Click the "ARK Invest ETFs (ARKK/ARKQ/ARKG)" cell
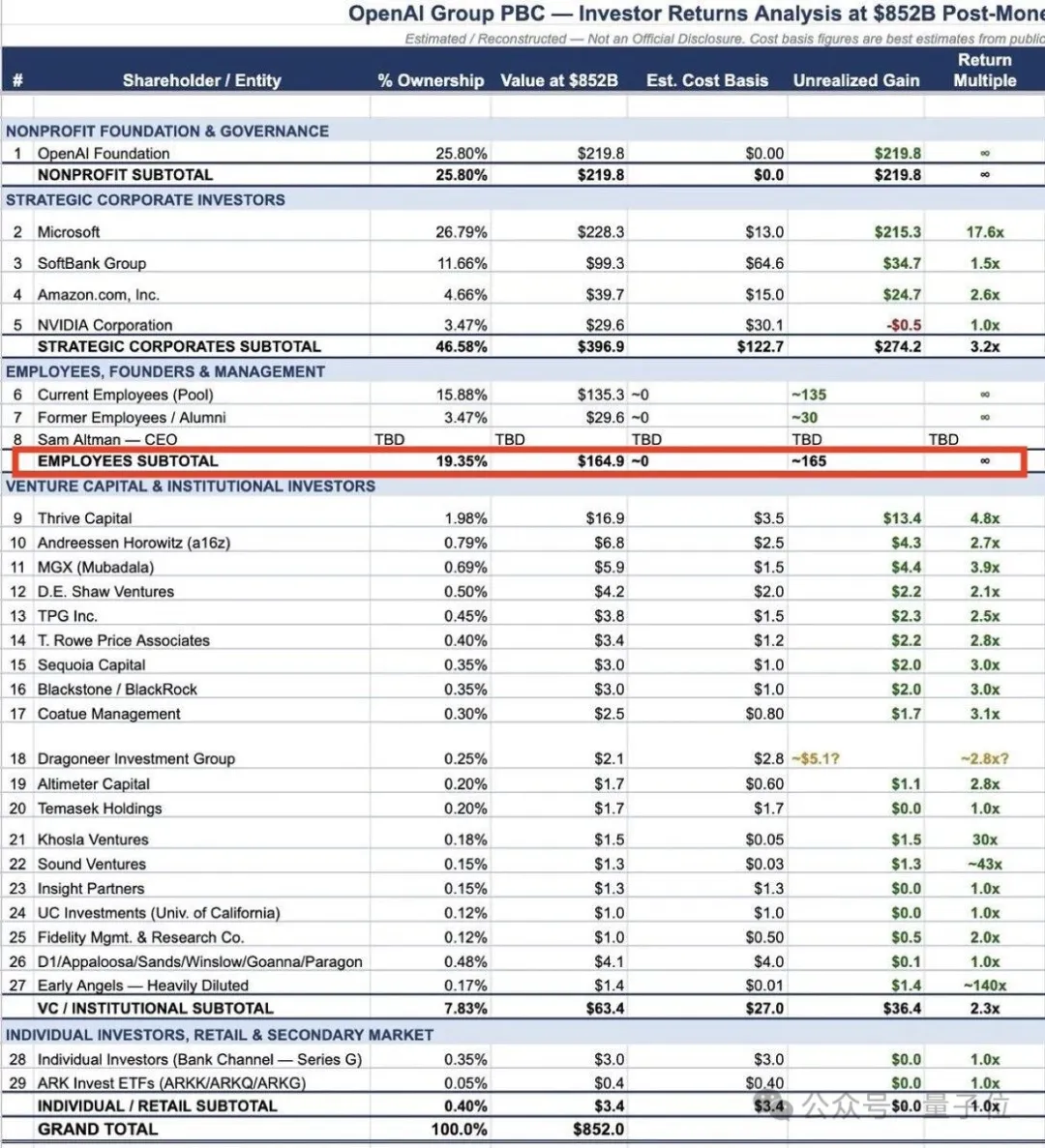1045x1148 pixels. coord(171,1083)
